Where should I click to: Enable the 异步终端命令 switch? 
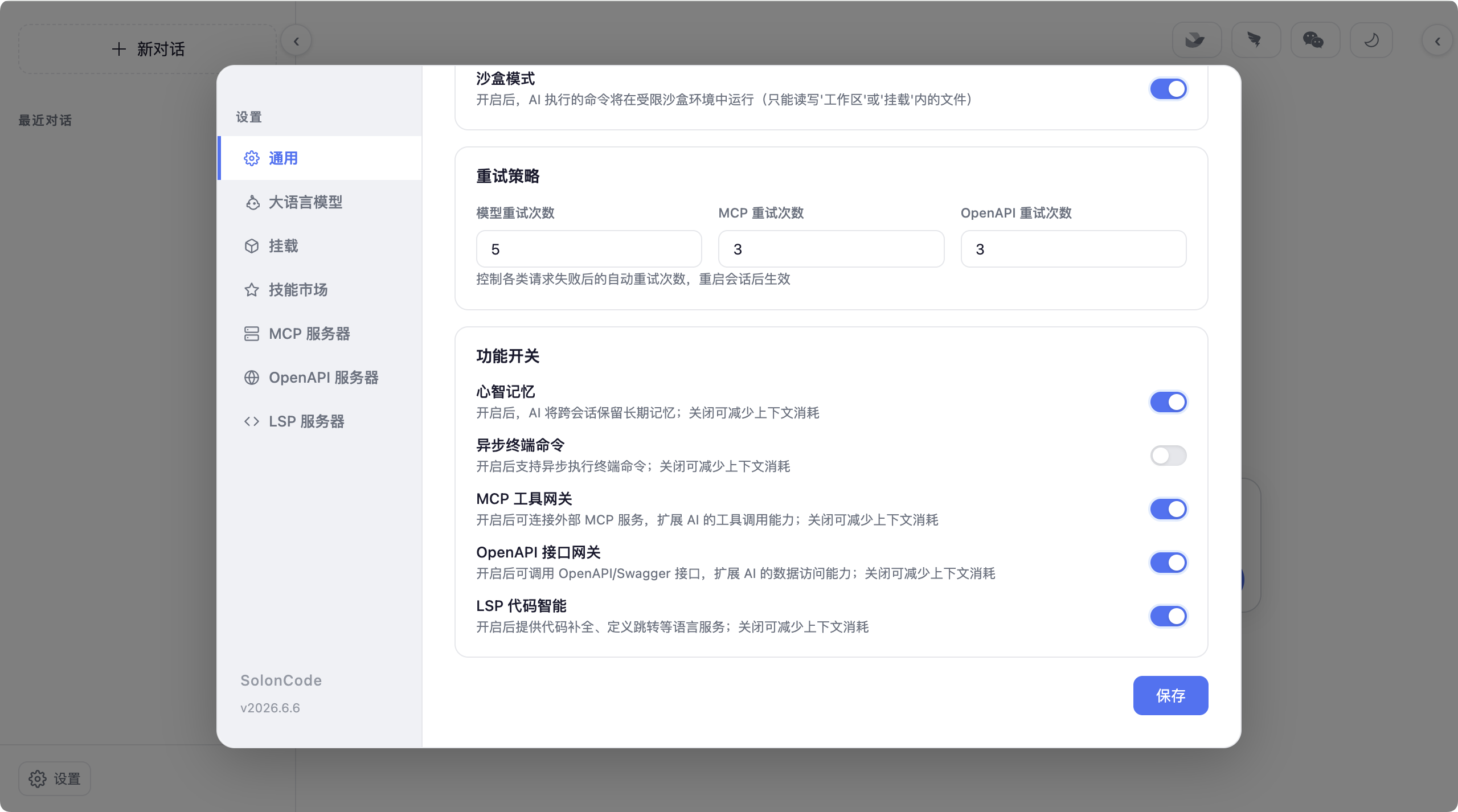pos(1168,456)
